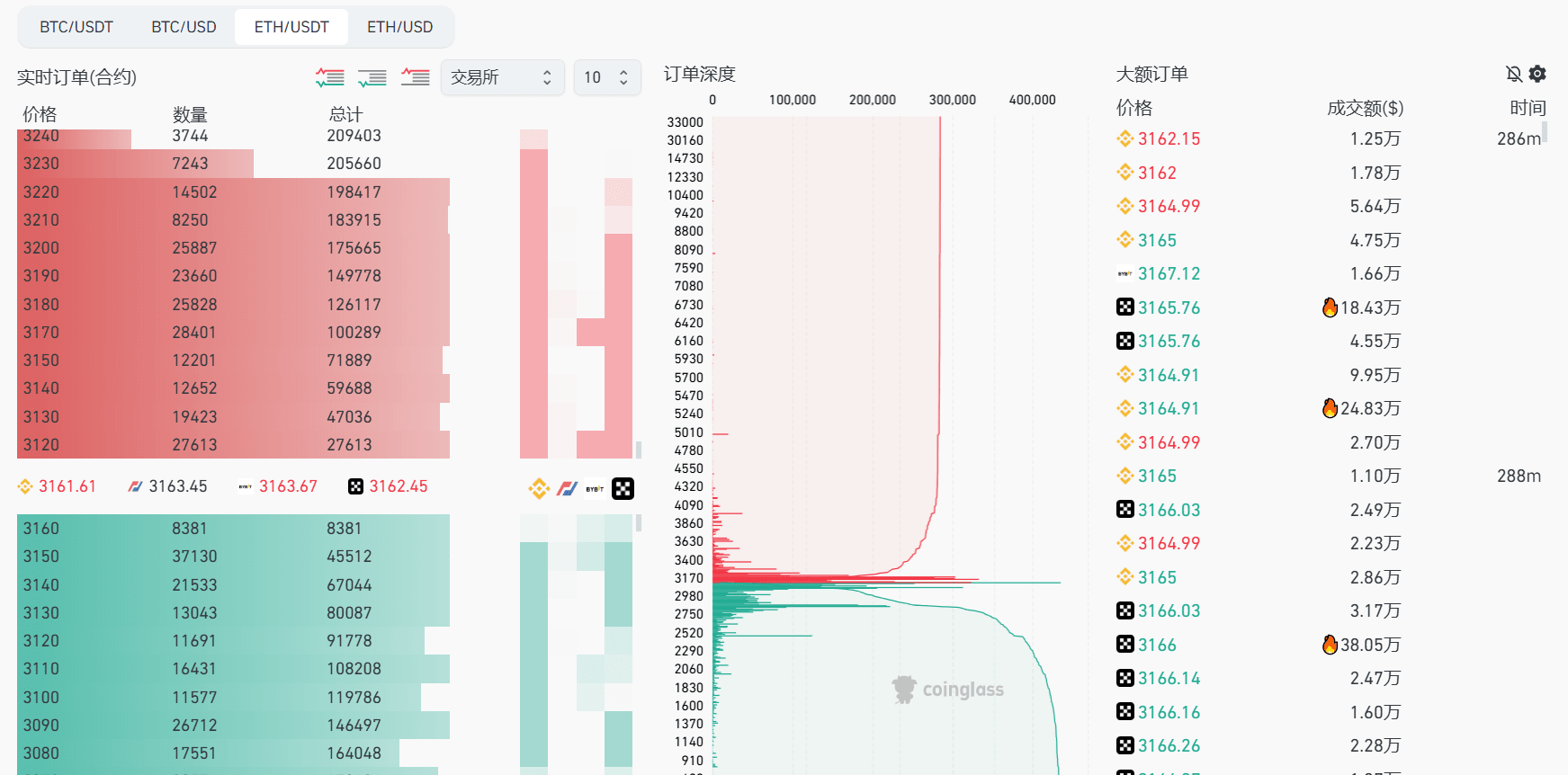Click Binance icon in 3162.15 large order row

click(x=1124, y=138)
